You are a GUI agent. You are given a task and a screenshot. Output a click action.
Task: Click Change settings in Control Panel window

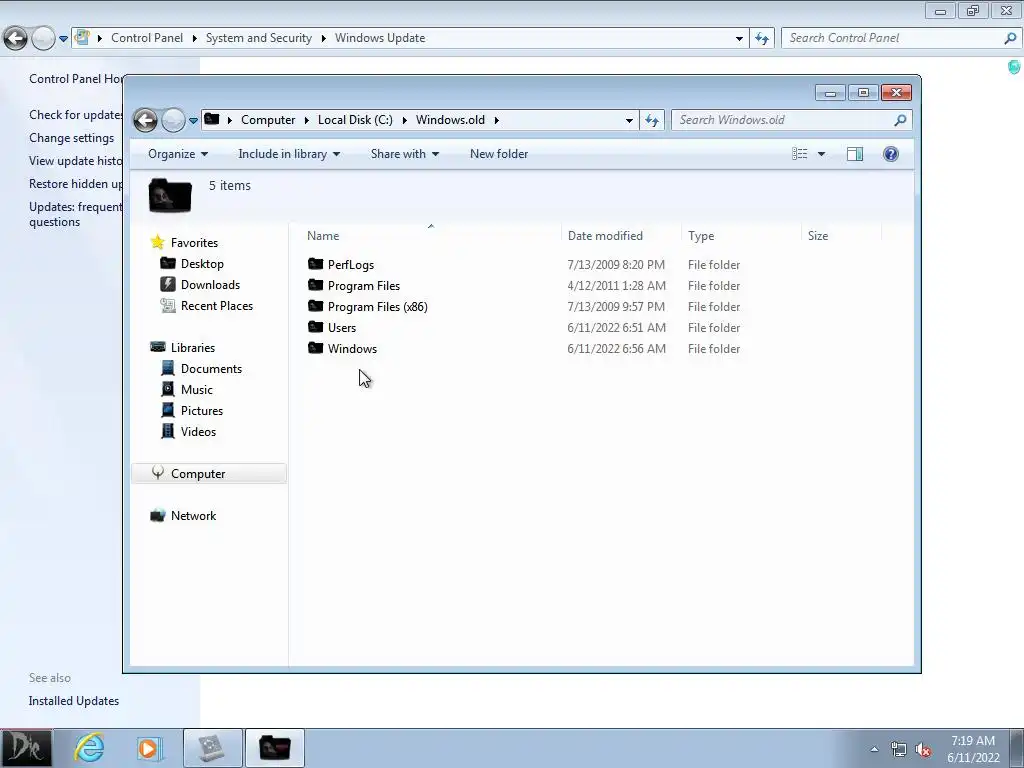(x=71, y=138)
